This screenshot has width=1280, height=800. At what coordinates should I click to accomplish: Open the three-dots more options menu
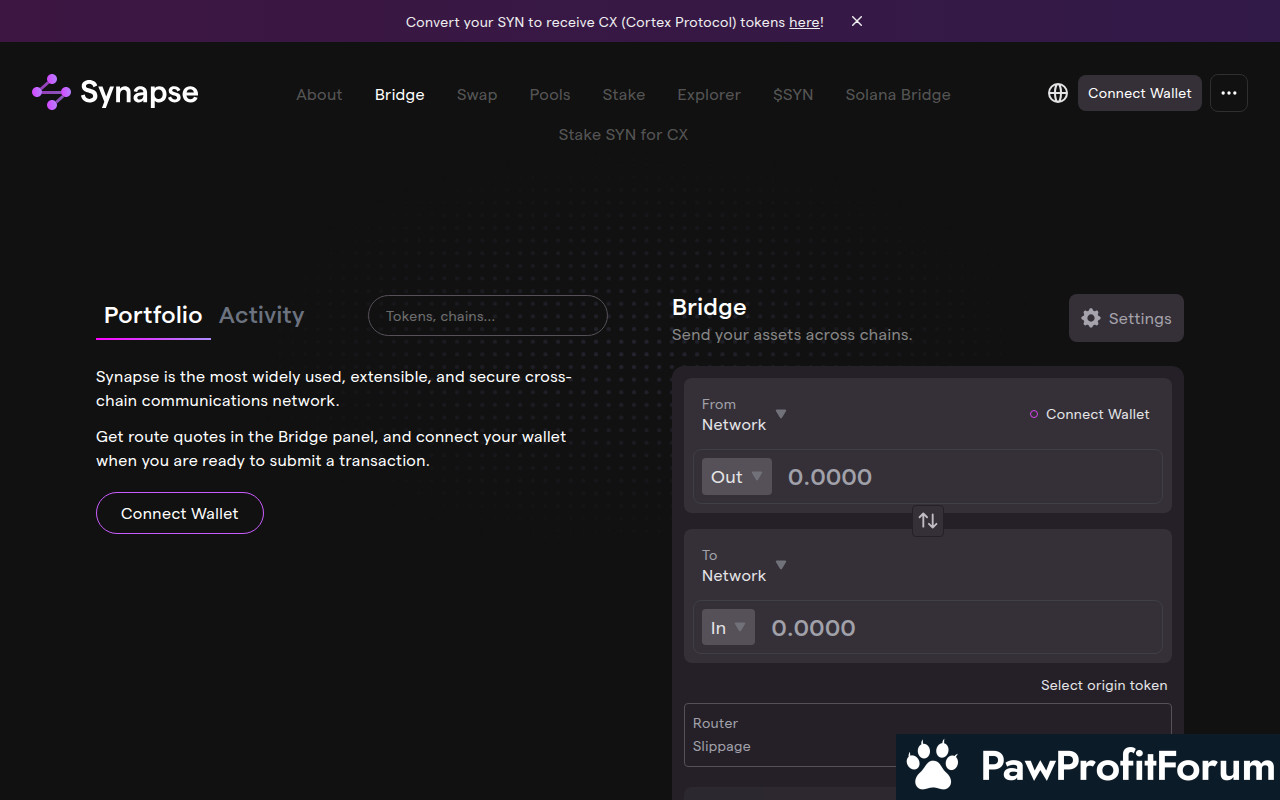pyautogui.click(x=1229, y=93)
